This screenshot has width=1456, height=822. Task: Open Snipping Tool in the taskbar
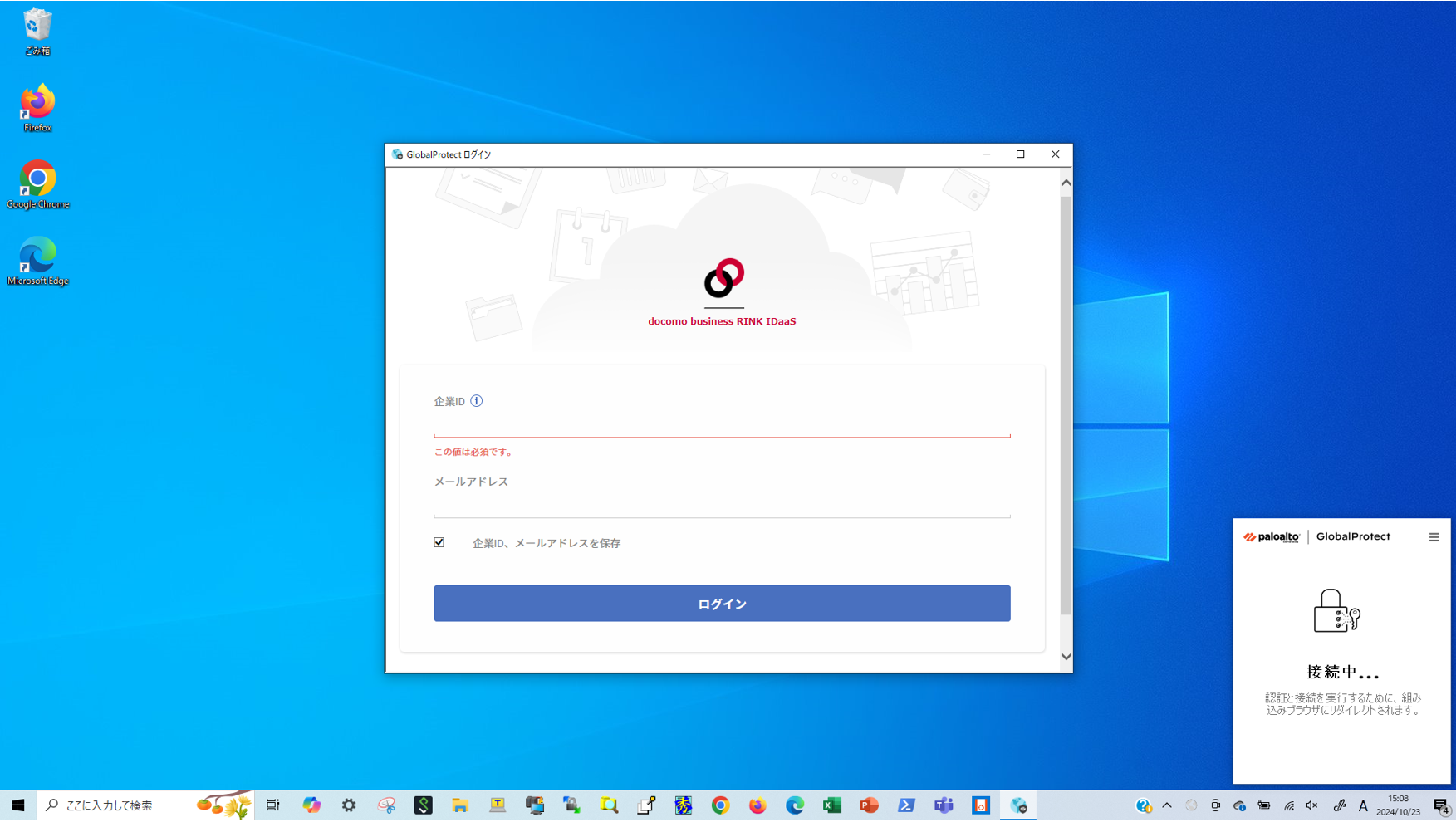(386, 805)
